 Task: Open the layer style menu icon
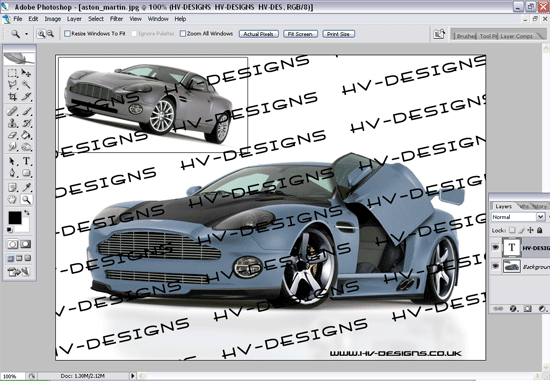pyautogui.click(x=513, y=309)
